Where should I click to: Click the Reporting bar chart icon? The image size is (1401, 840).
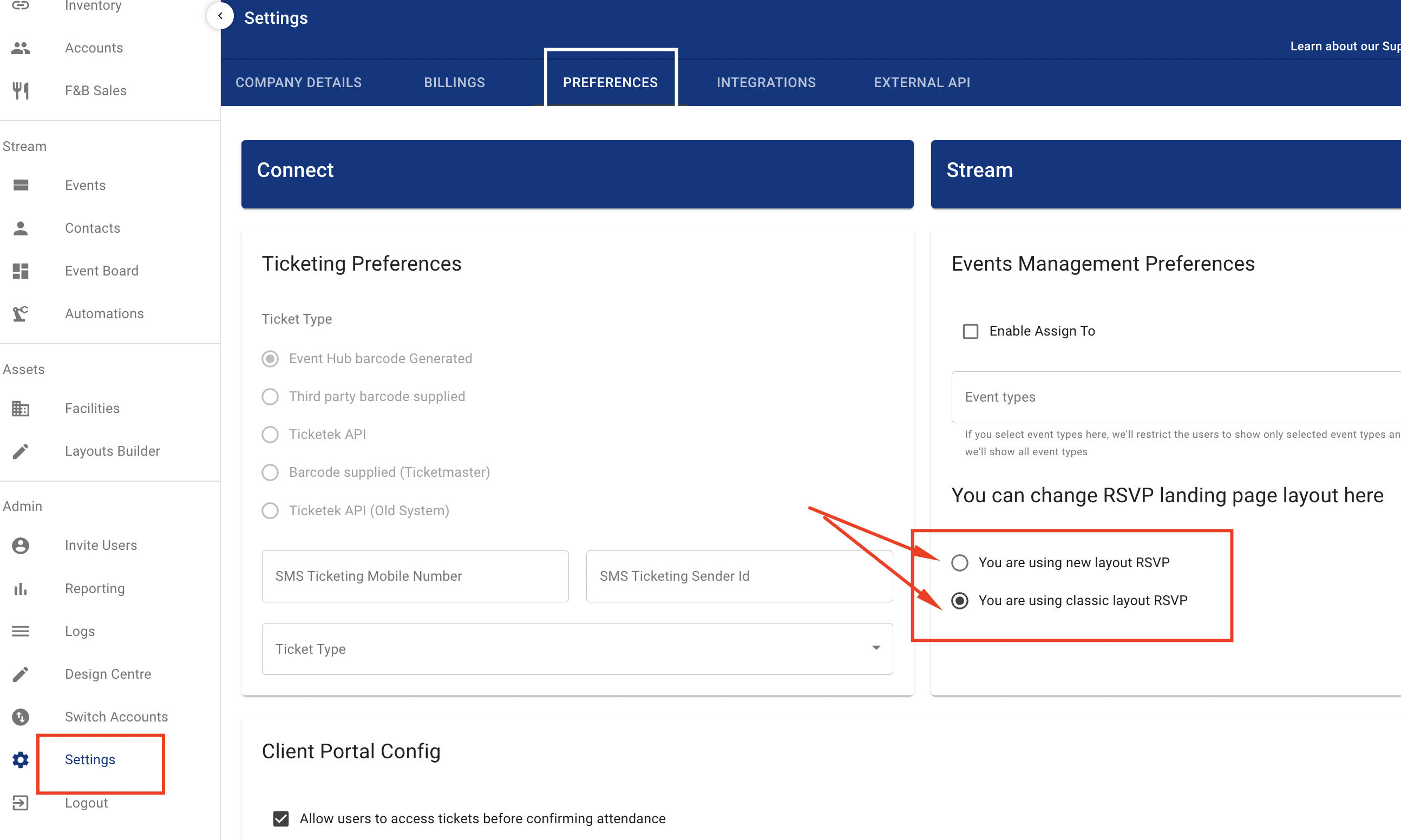tap(21, 589)
